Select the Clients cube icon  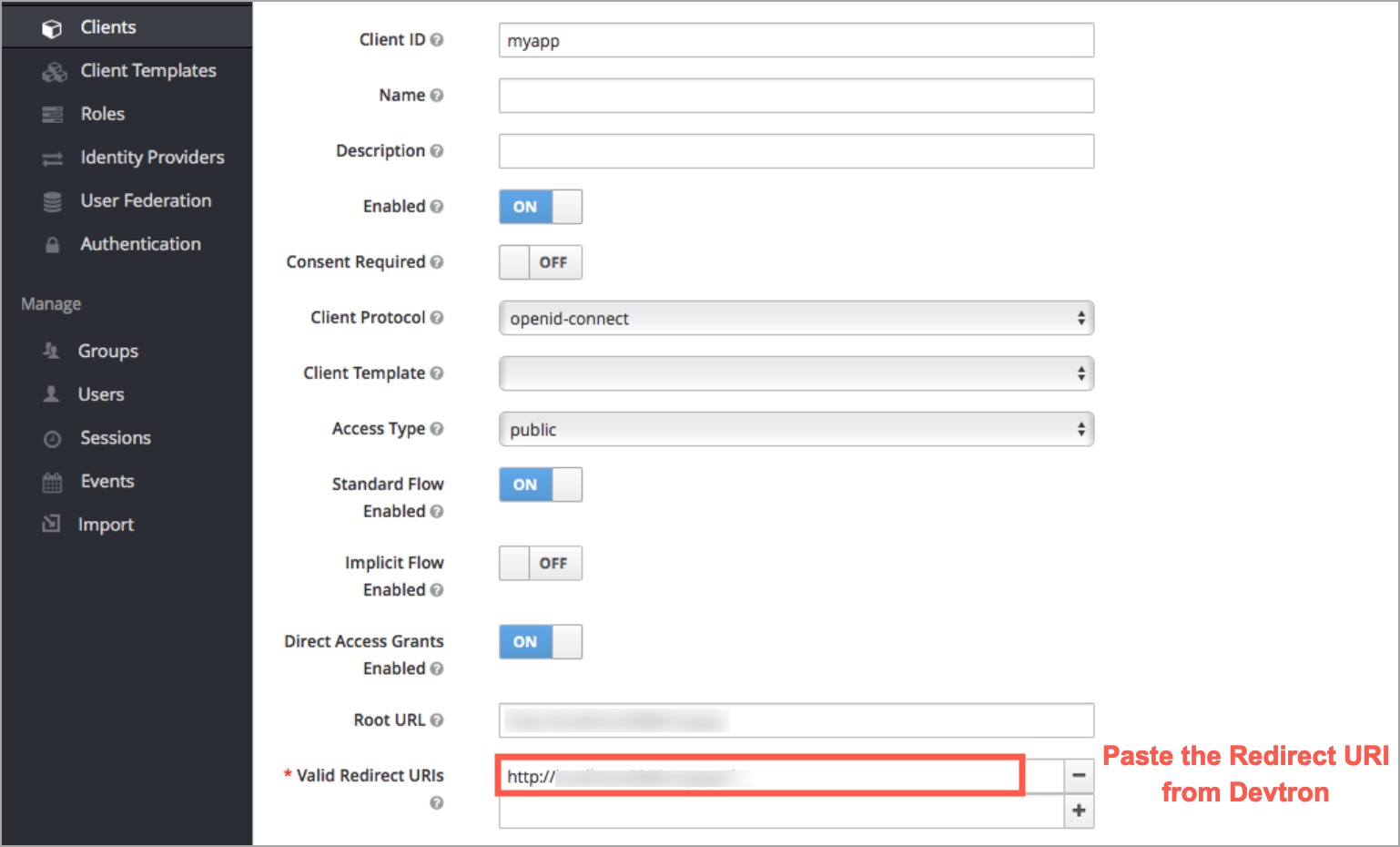52,26
